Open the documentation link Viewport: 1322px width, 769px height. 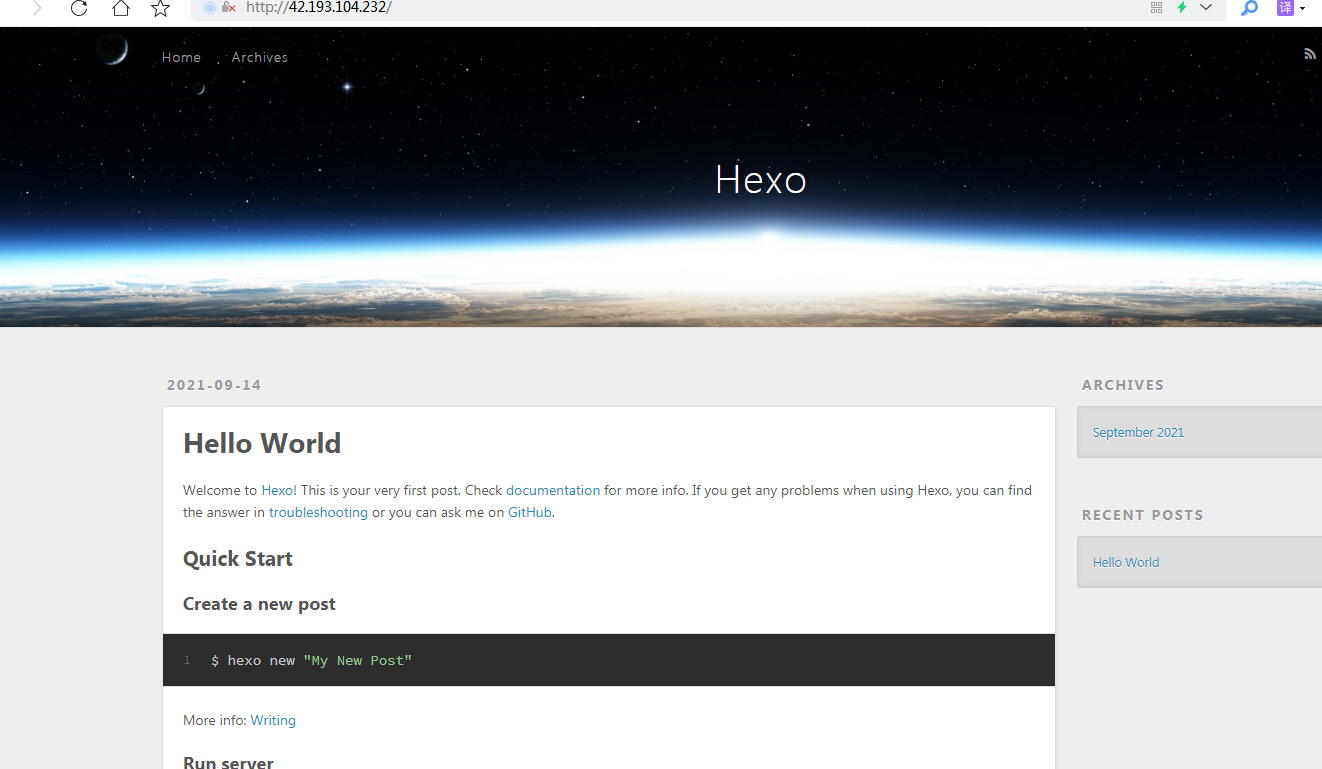553,490
